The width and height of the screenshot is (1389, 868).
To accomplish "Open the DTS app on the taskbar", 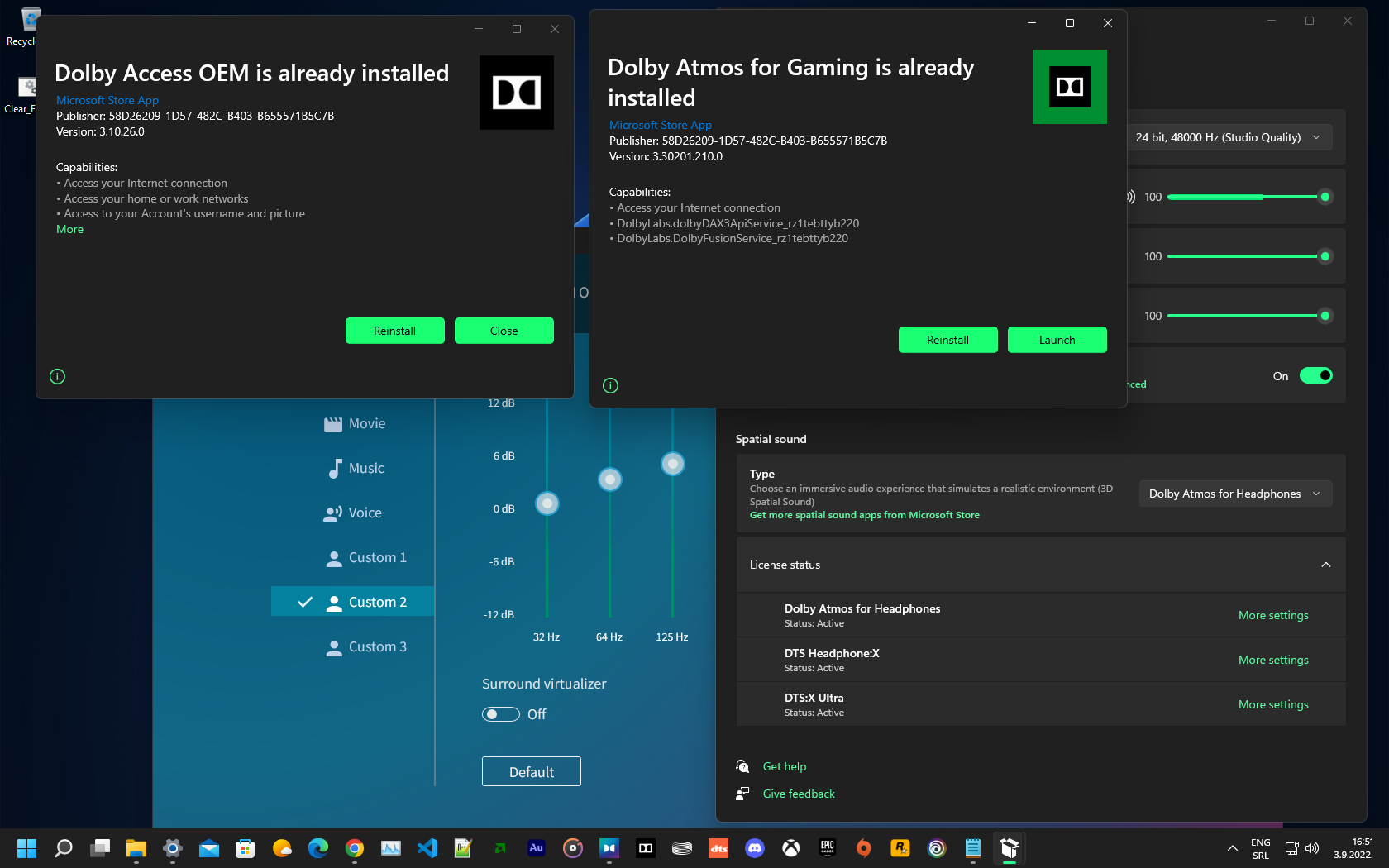I will point(718,848).
